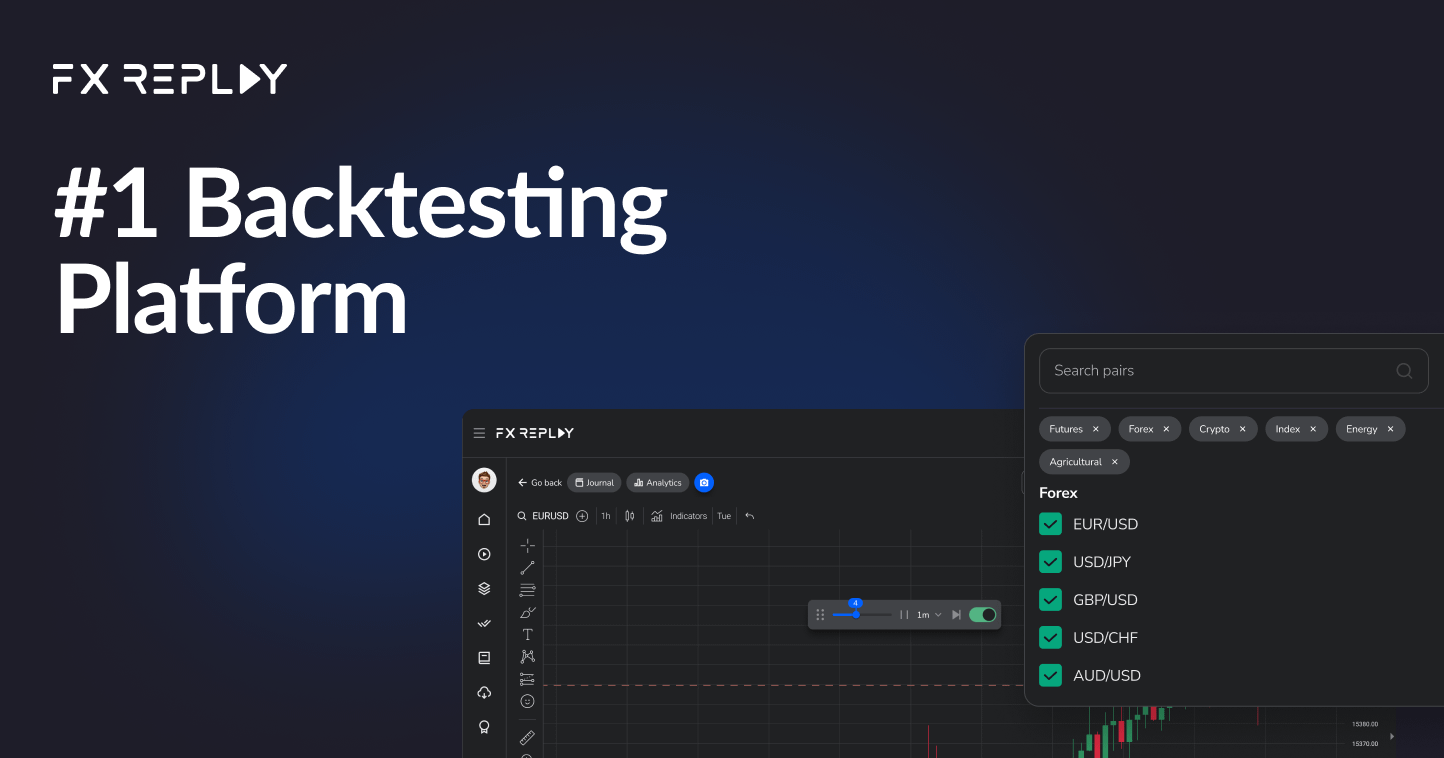The width and height of the screenshot is (1444, 758).
Task: Open the 1h timeframe selector
Action: (x=606, y=516)
